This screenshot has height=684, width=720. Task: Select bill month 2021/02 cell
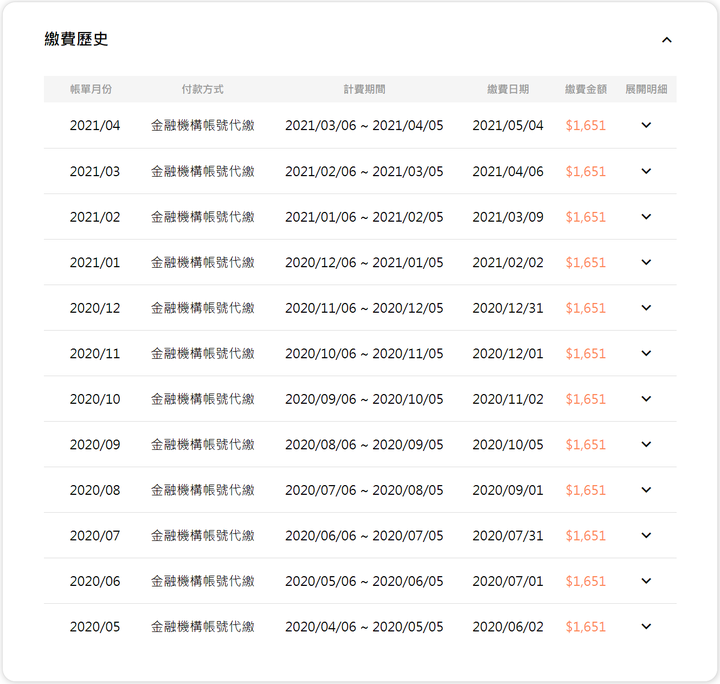click(95, 217)
